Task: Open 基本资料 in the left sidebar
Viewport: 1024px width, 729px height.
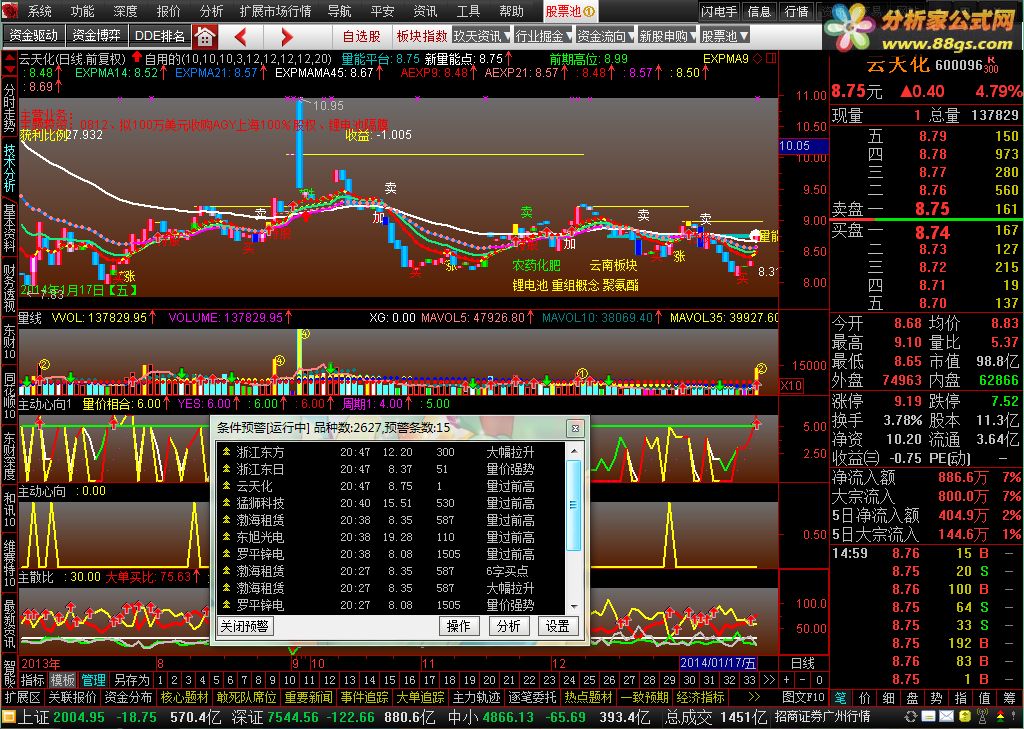Action: 9,228
